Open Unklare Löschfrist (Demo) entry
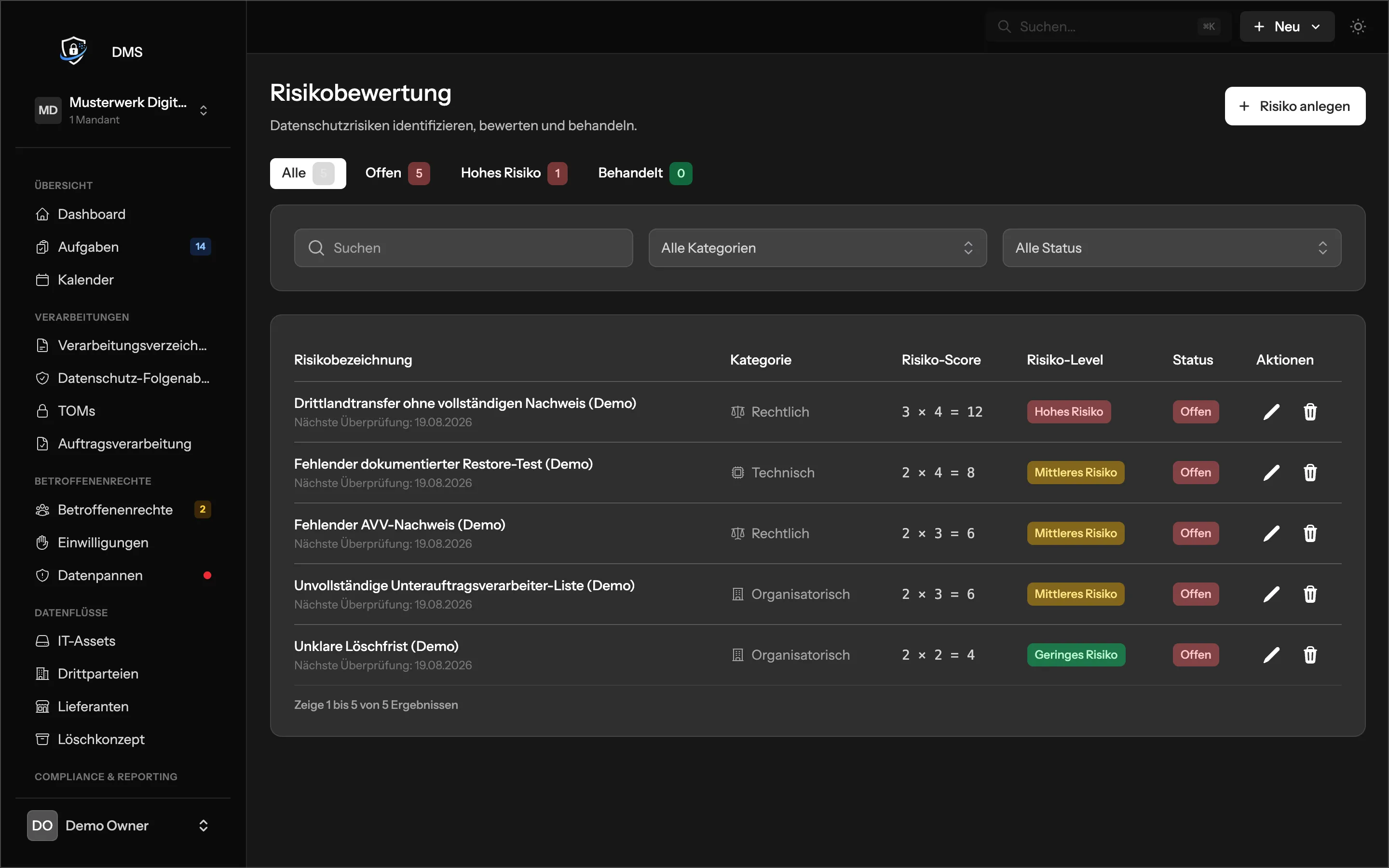 point(376,646)
